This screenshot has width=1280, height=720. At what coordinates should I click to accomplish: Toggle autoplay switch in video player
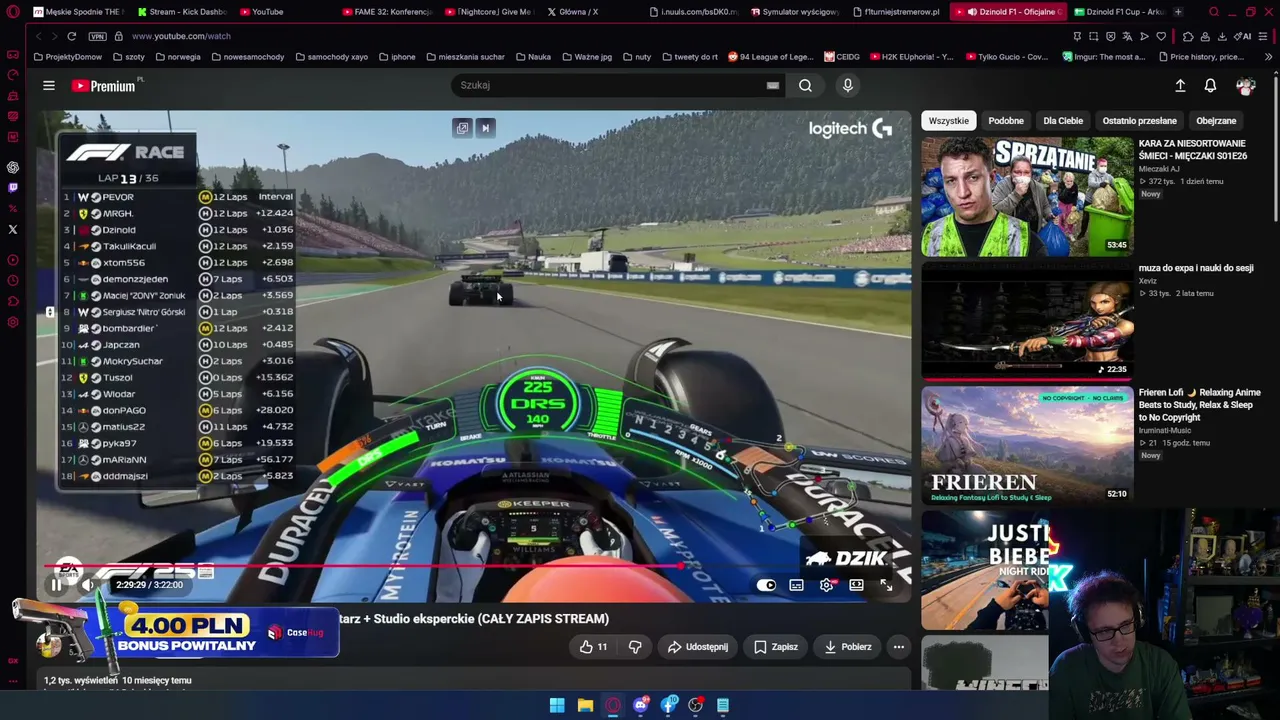point(766,585)
